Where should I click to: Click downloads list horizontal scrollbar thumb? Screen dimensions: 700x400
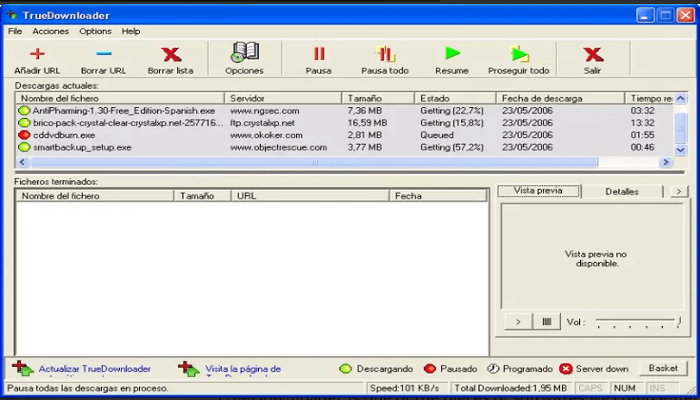pyautogui.click(x=314, y=162)
